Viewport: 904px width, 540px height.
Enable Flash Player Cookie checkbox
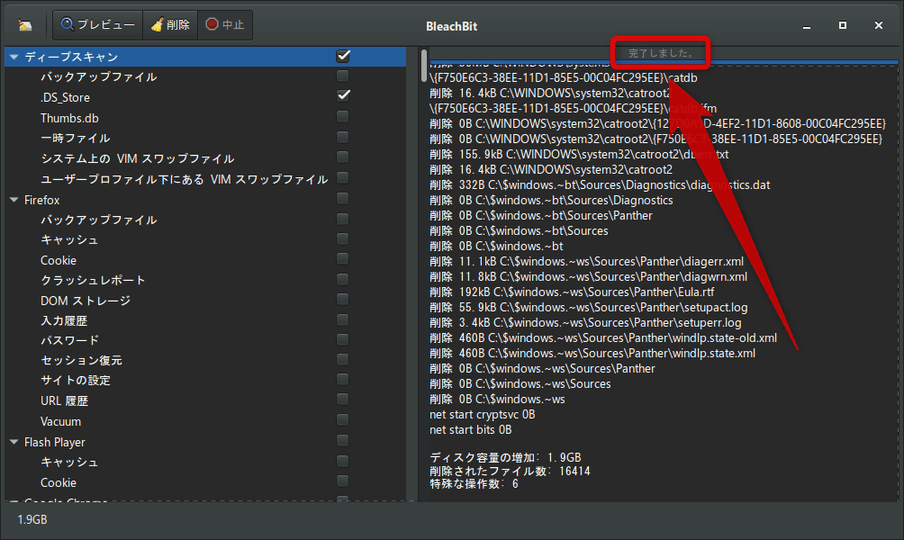pyautogui.click(x=342, y=481)
